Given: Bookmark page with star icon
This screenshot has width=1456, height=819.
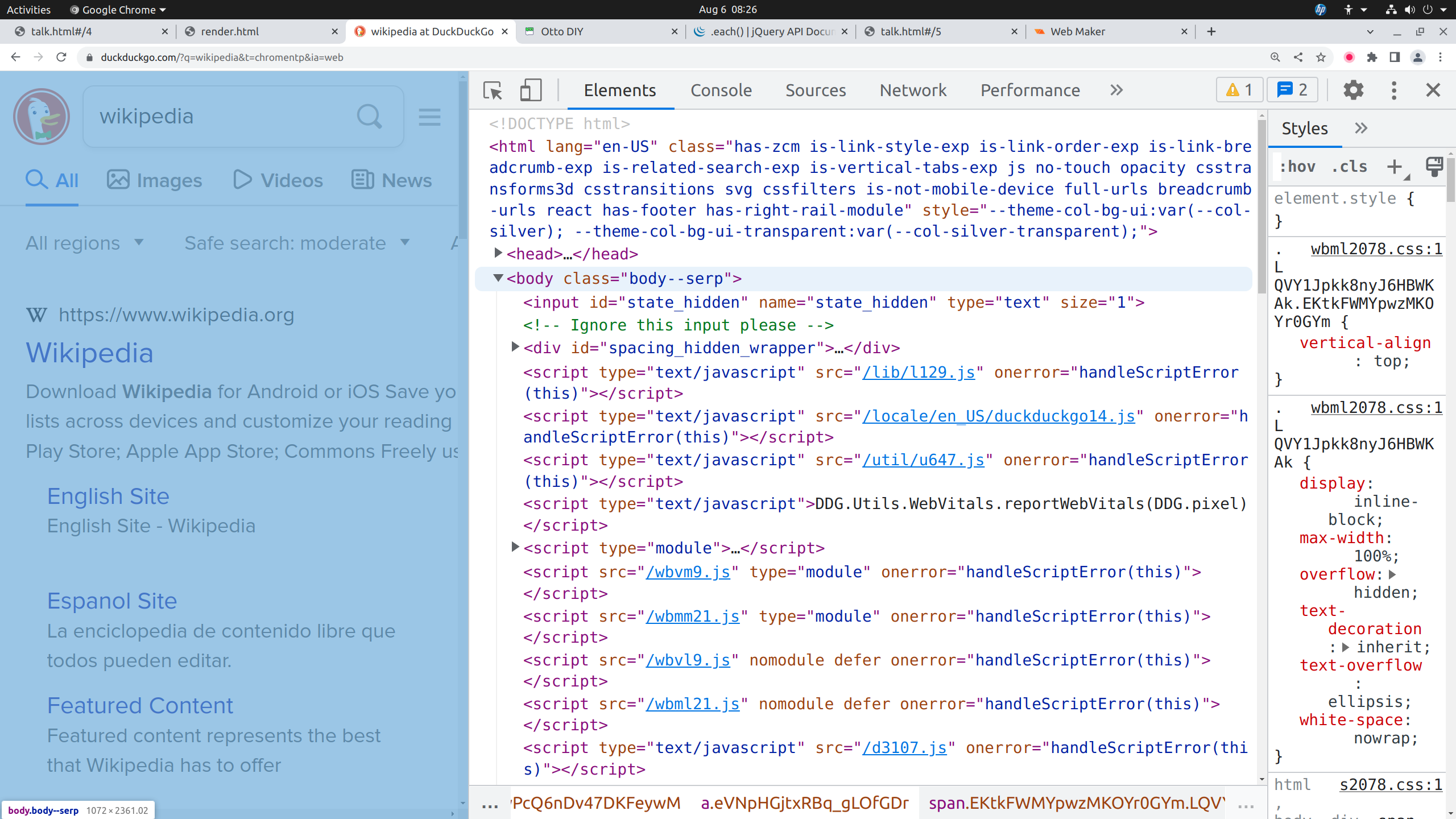Looking at the screenshot, I should 1321,57.
